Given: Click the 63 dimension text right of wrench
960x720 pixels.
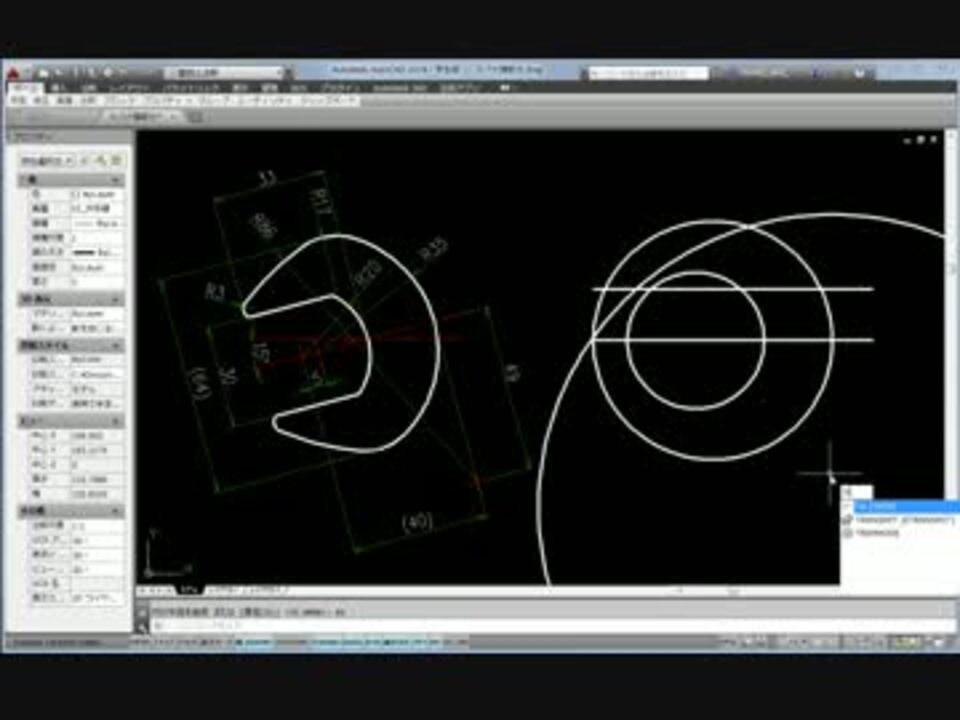Looking at the screenshot, I should click(x=512, y=373).
